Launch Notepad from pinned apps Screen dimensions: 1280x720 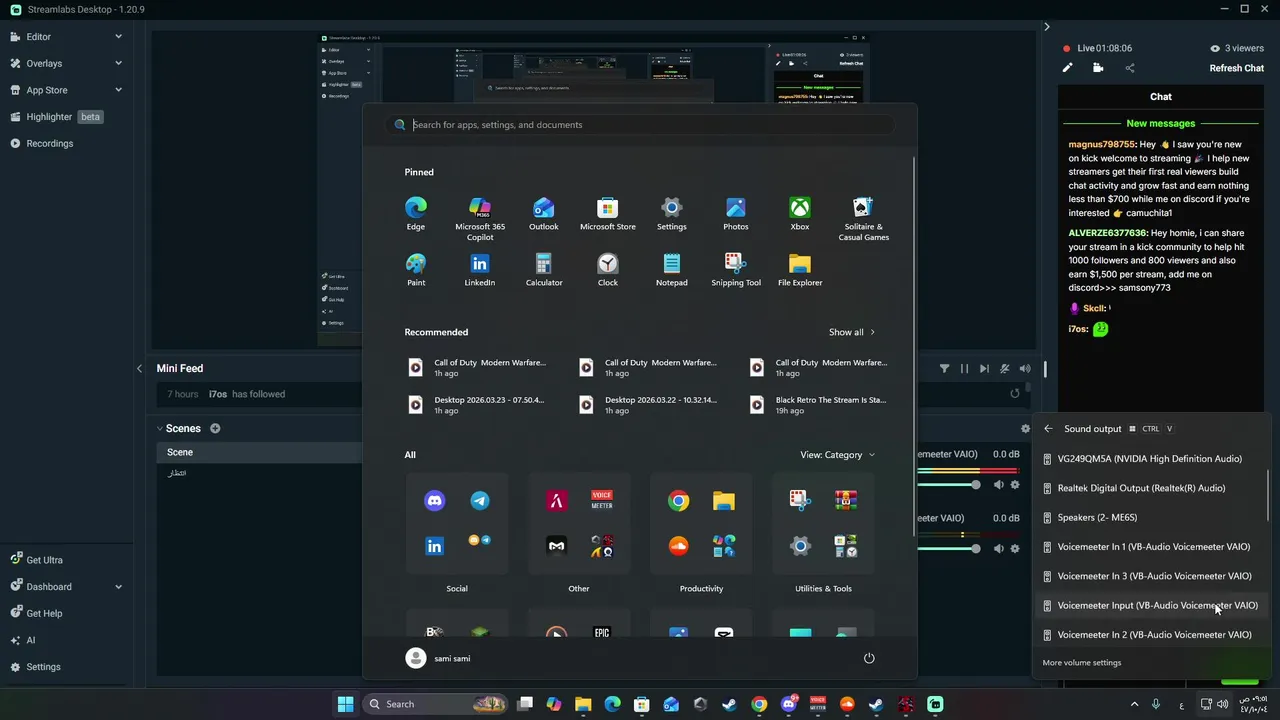[x=672, y=270]
